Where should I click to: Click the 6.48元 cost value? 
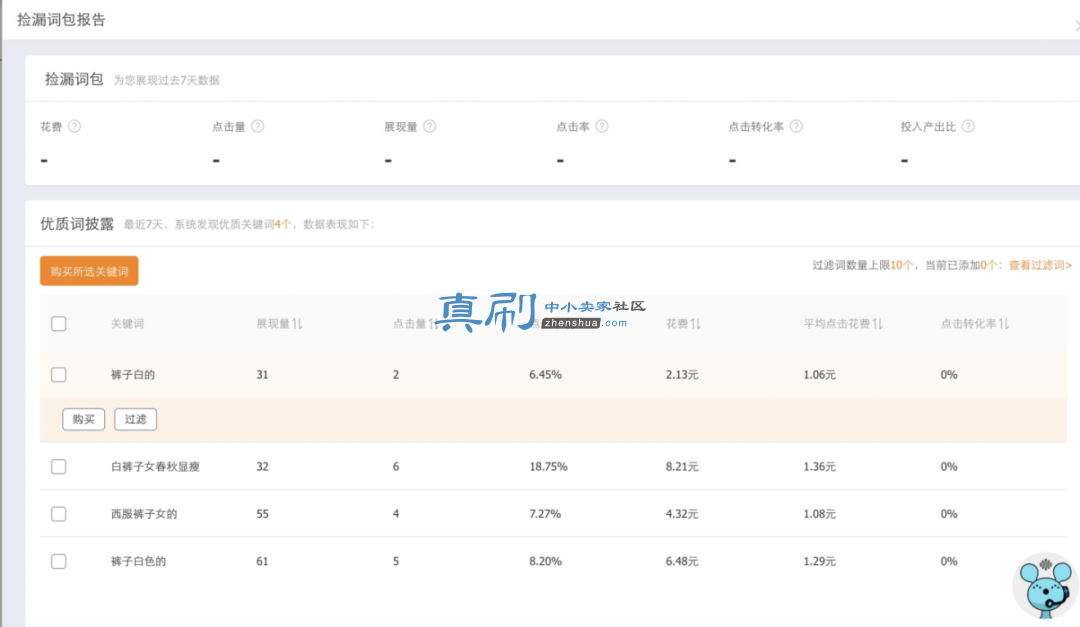pyautogui.click(x=682, y=562)
